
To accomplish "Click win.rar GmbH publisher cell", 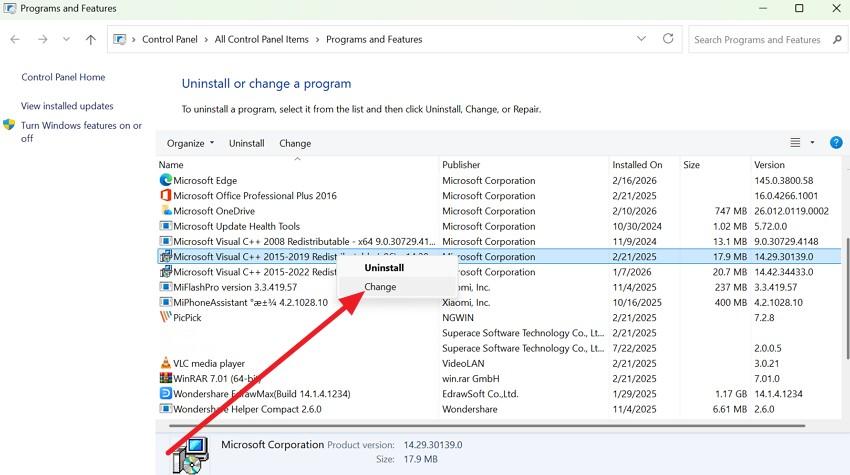I will click(x=471, y=378).
